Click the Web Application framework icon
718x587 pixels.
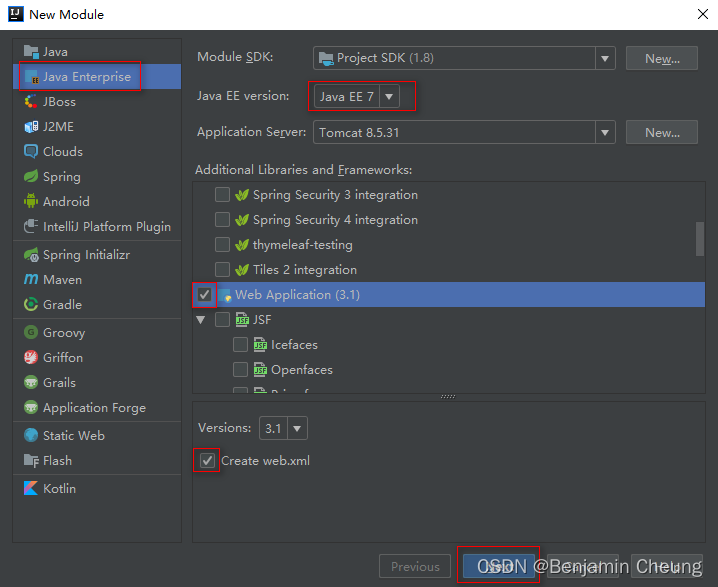224,295
